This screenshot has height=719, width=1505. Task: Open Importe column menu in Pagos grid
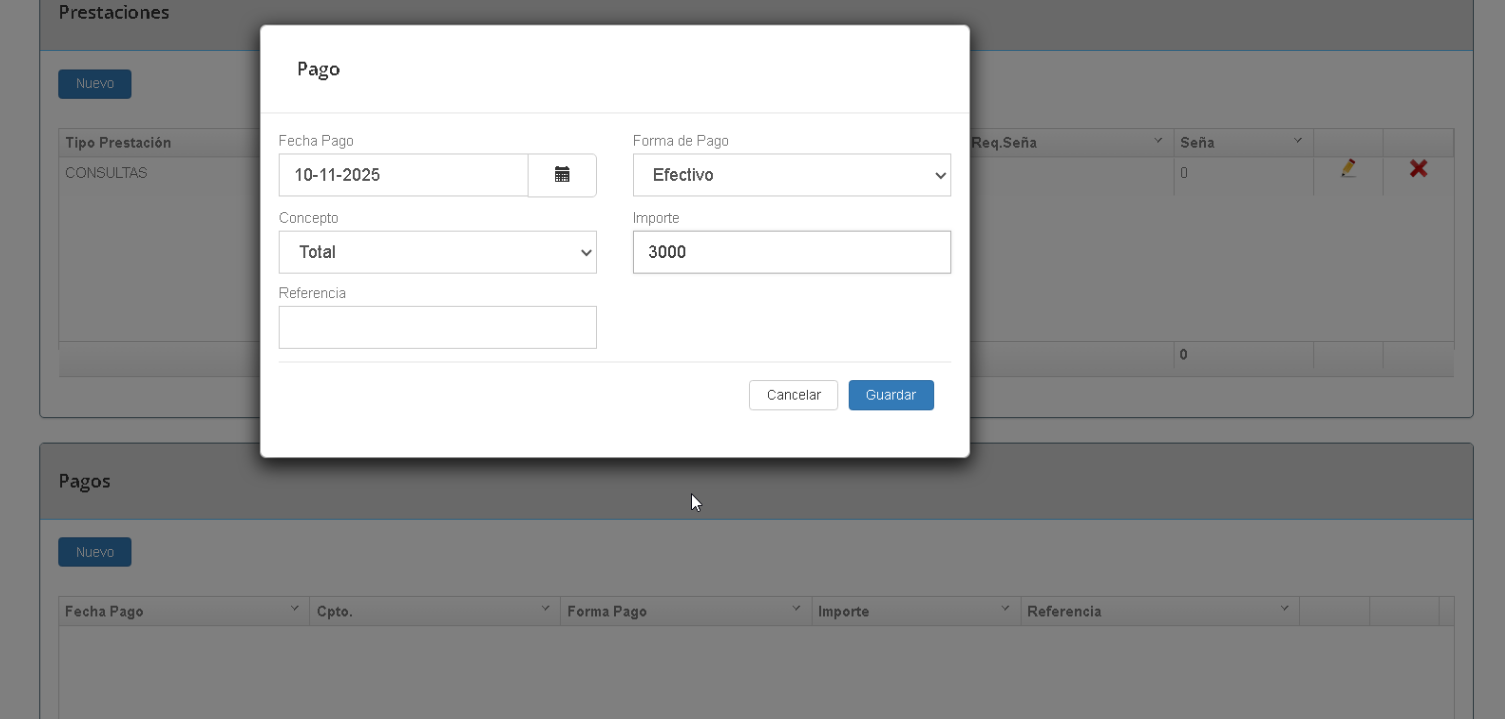click(x=1005, y=609)
